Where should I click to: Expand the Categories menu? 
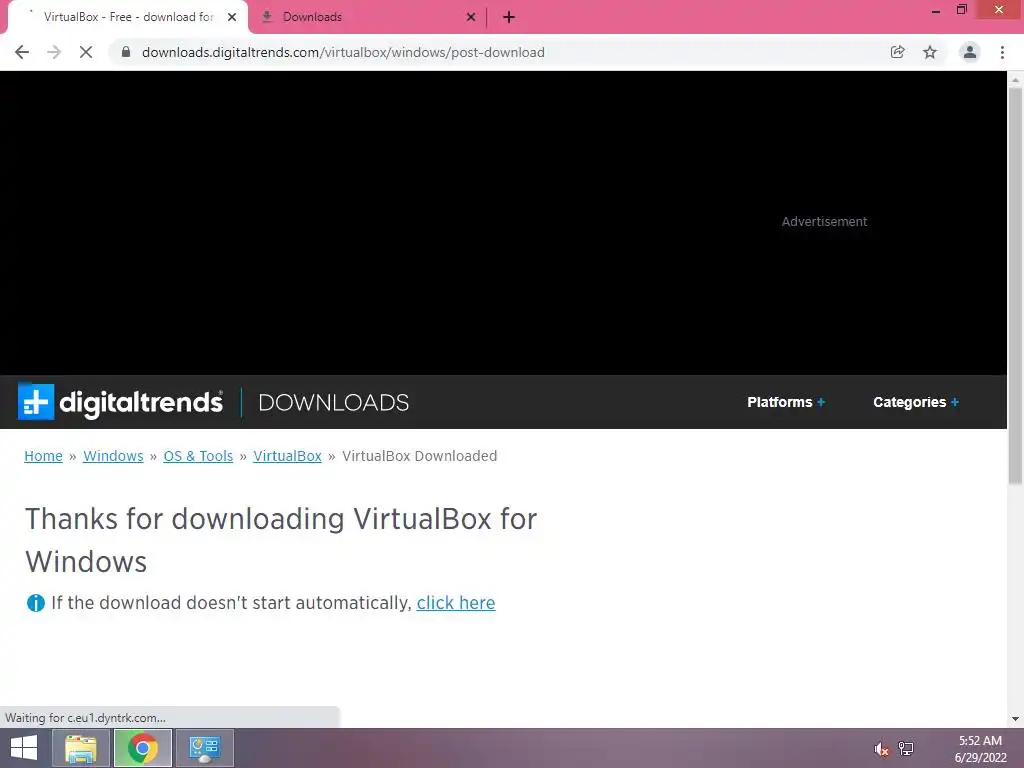(916, 402)
